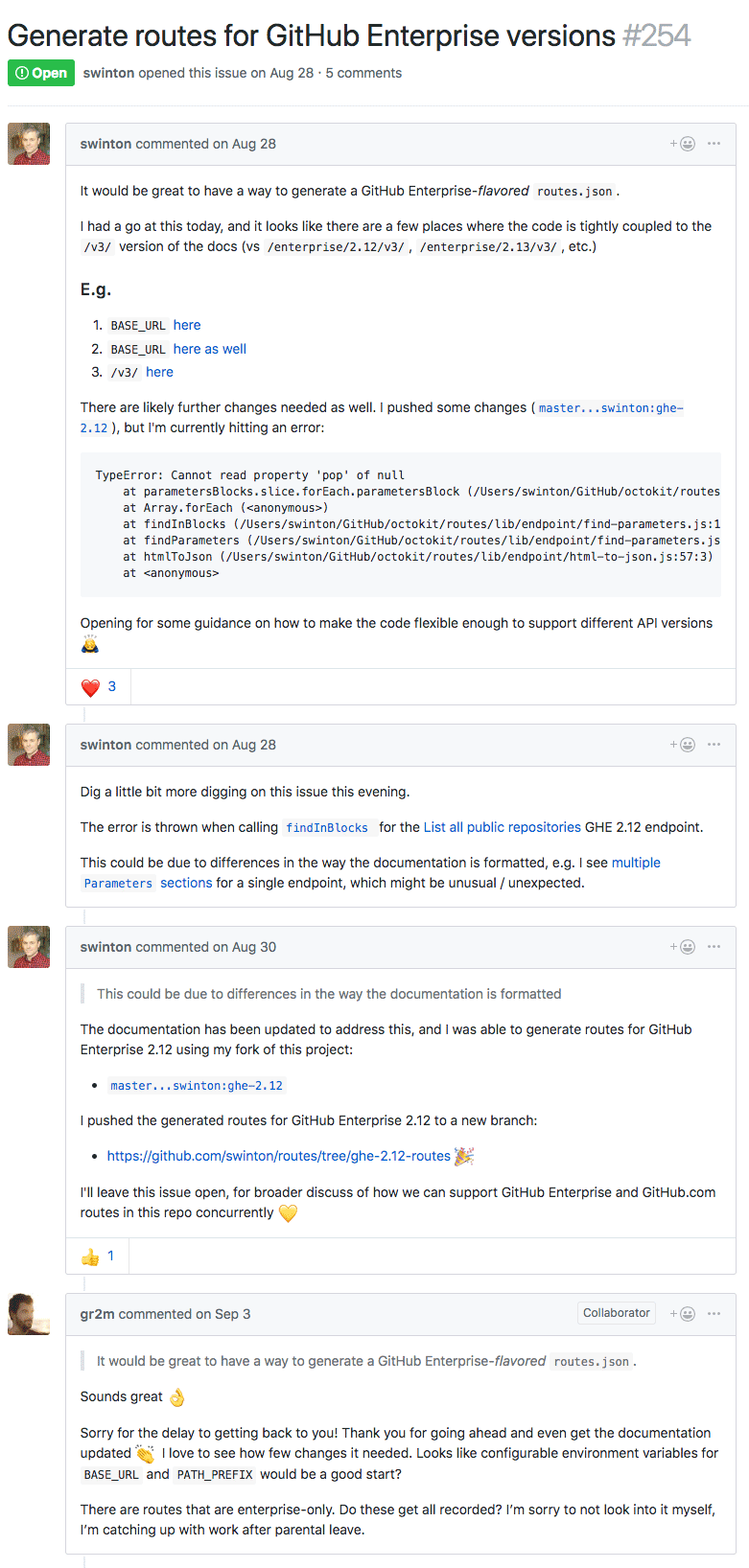Add an emoji reaction to gr2m's comment
This screenshot has height=1568, width=749.
click(687, 1314)
